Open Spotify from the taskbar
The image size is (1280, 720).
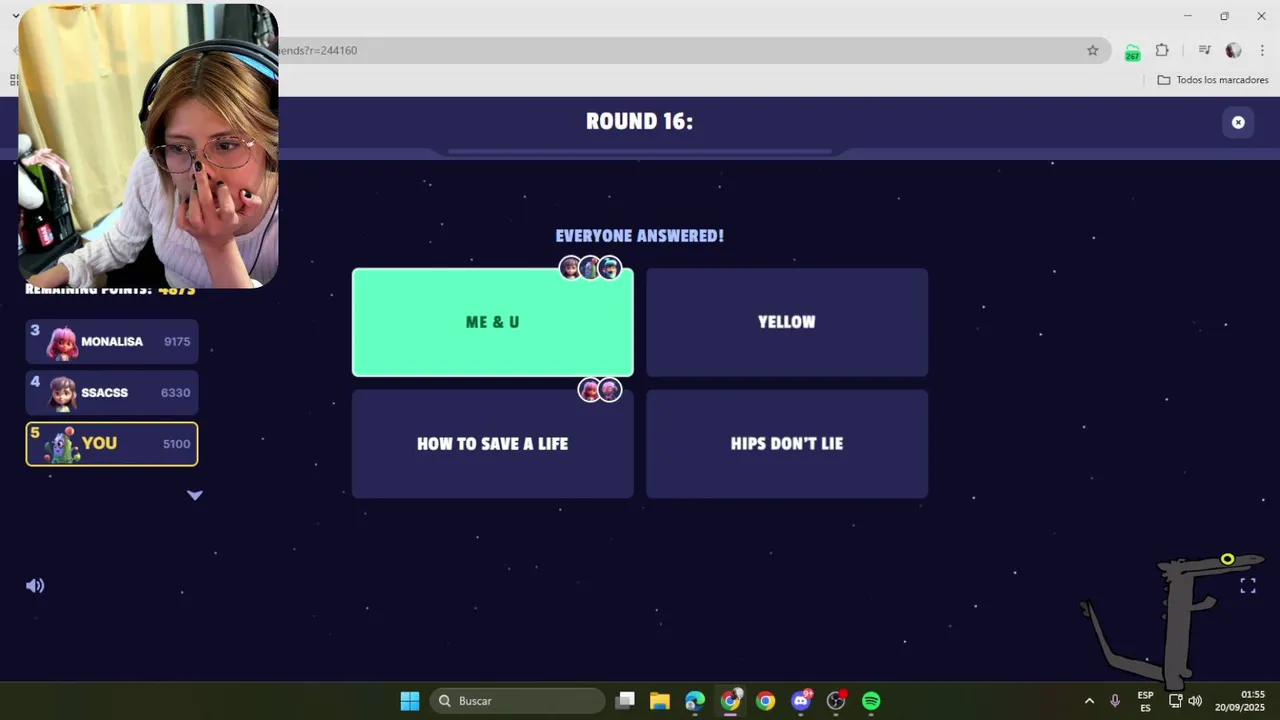pyautogui.click(x=871, y=701)
